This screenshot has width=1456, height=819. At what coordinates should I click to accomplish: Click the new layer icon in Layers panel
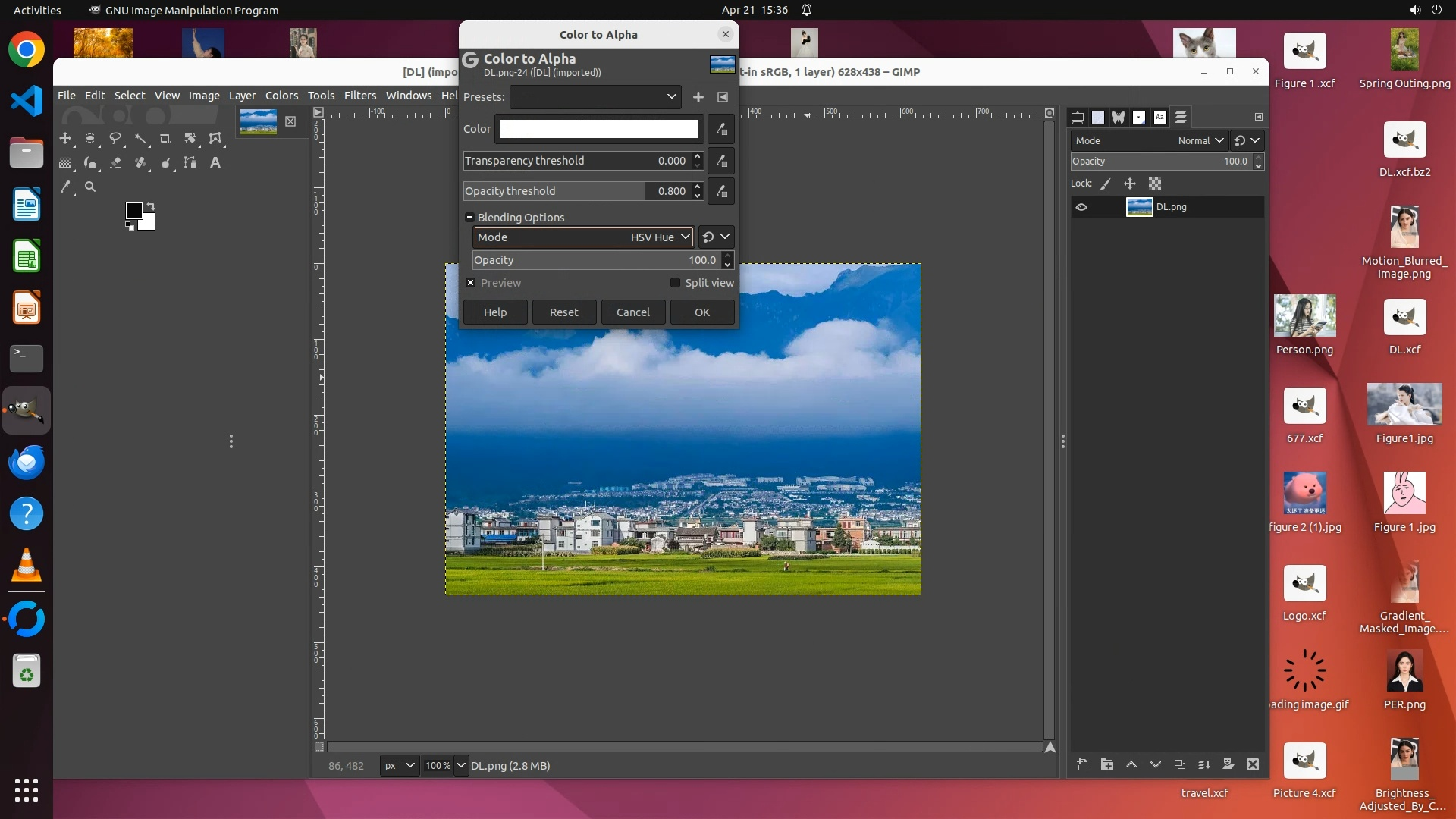pos(1082,764)
